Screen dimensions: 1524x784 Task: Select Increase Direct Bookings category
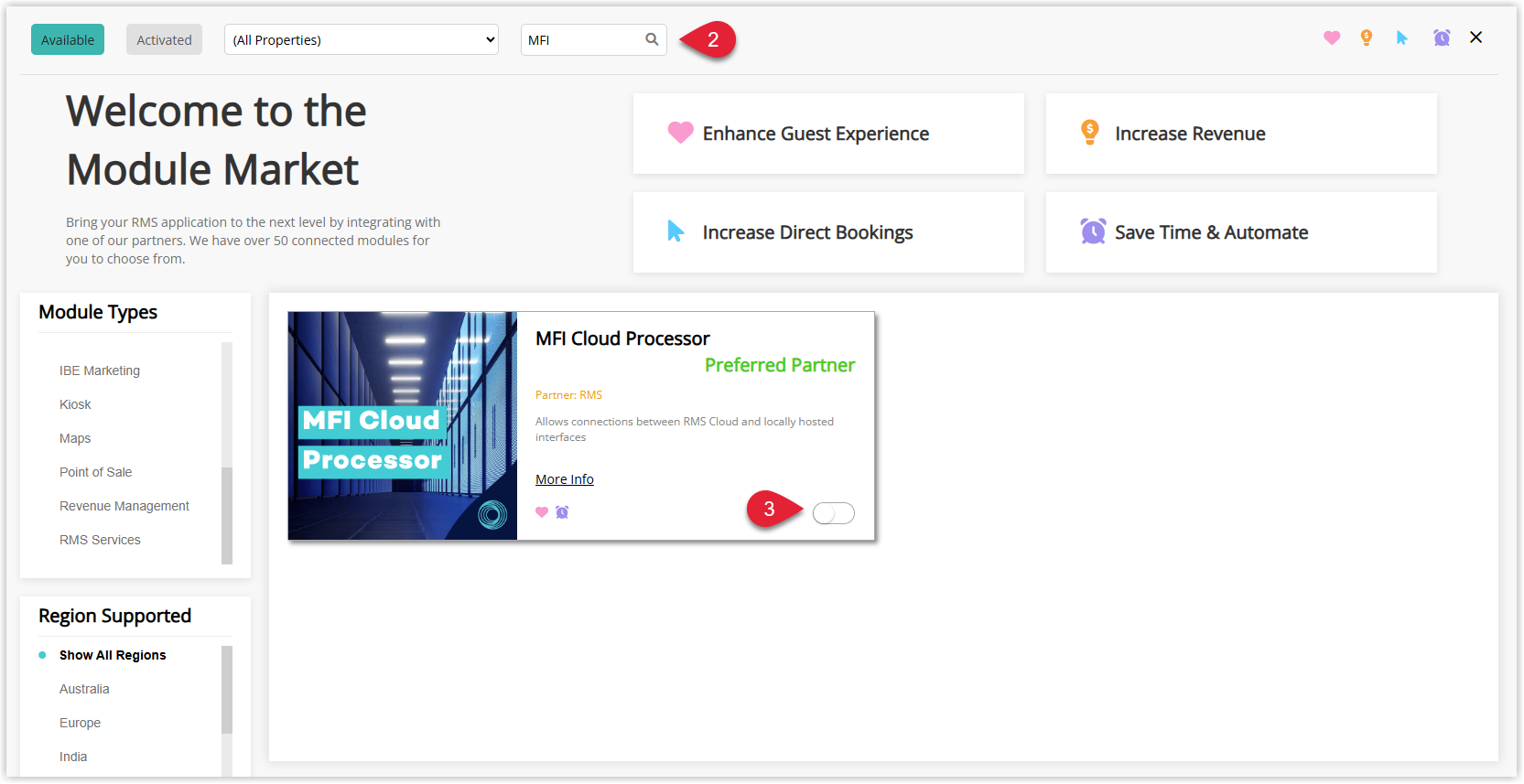[828, 232]
